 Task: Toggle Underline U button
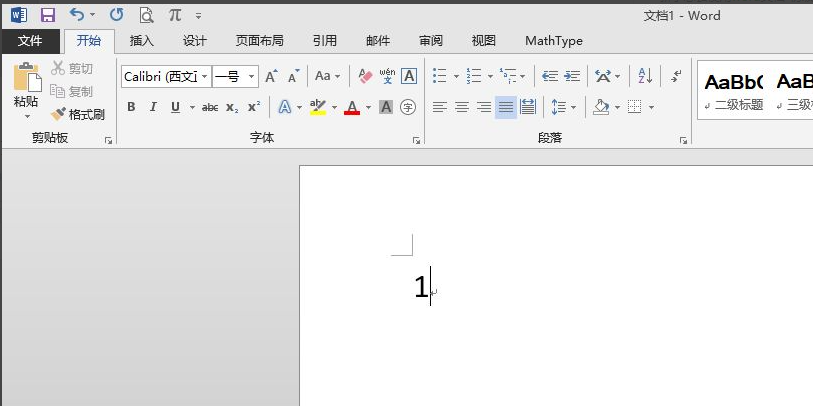[x=175, y=107]
